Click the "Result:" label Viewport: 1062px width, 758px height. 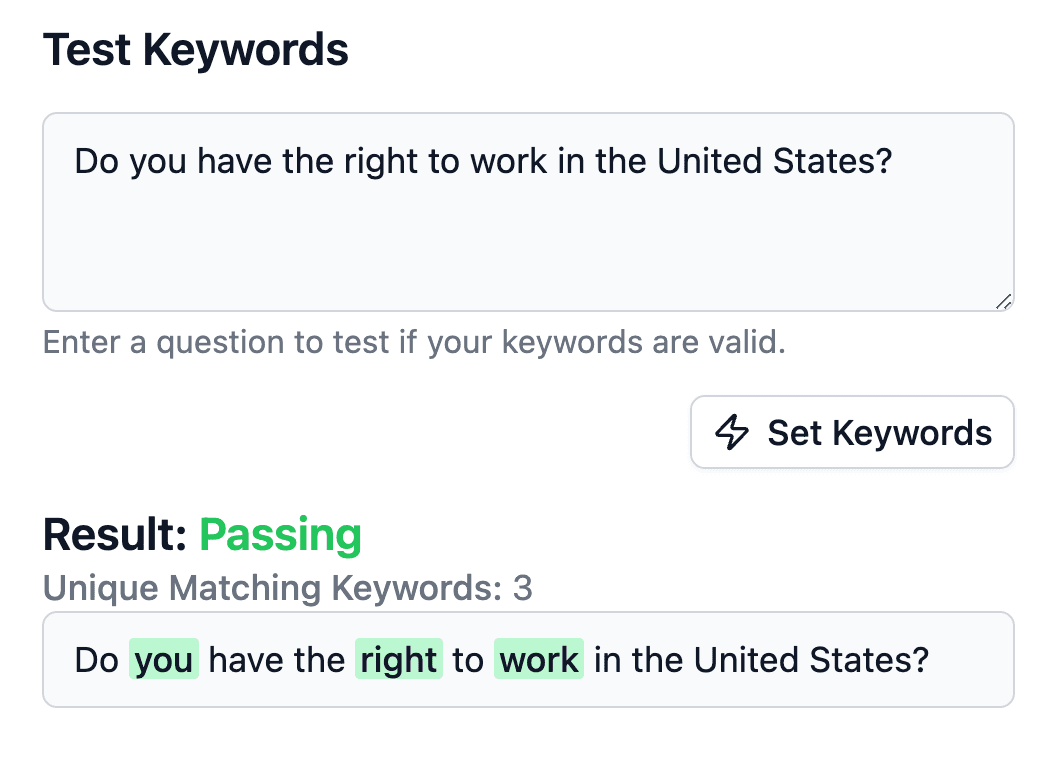116,535
